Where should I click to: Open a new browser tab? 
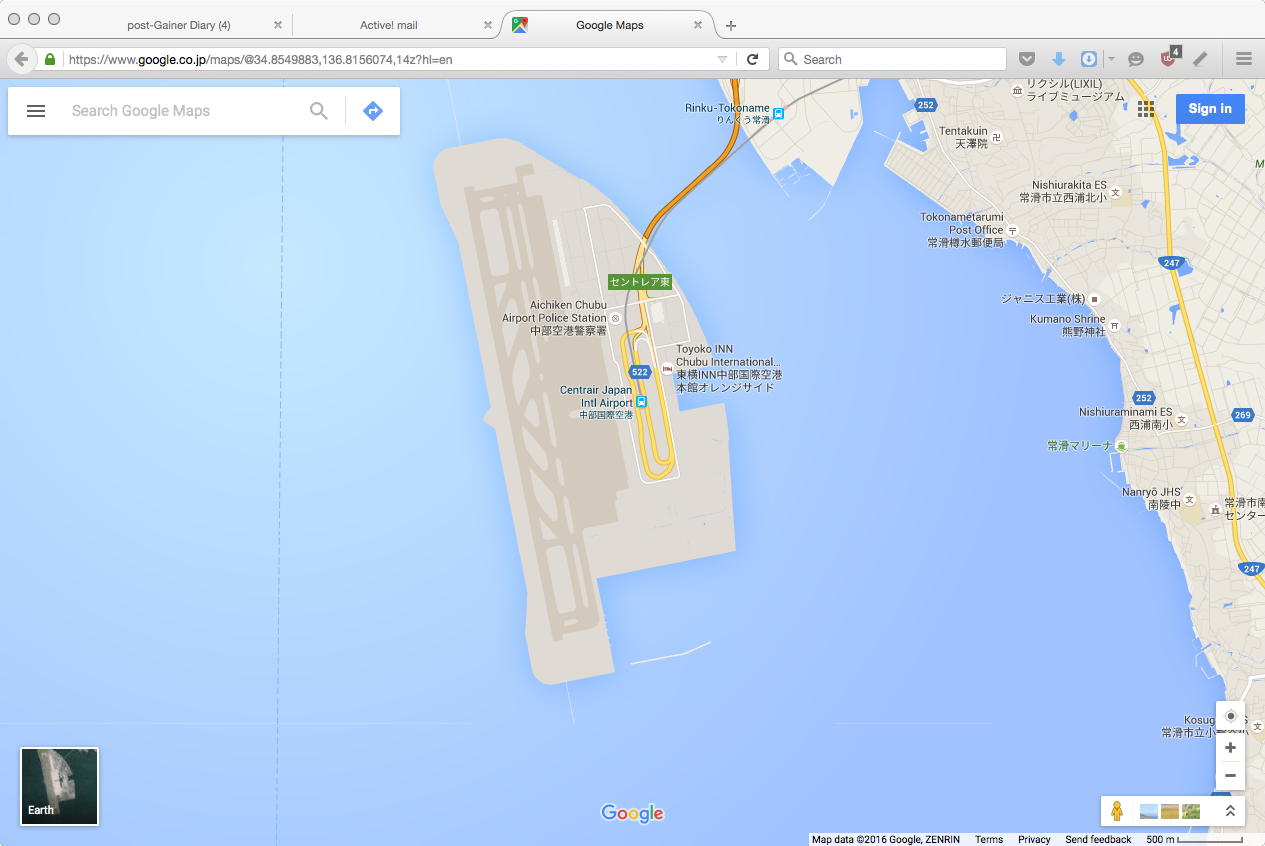[731, 25]
